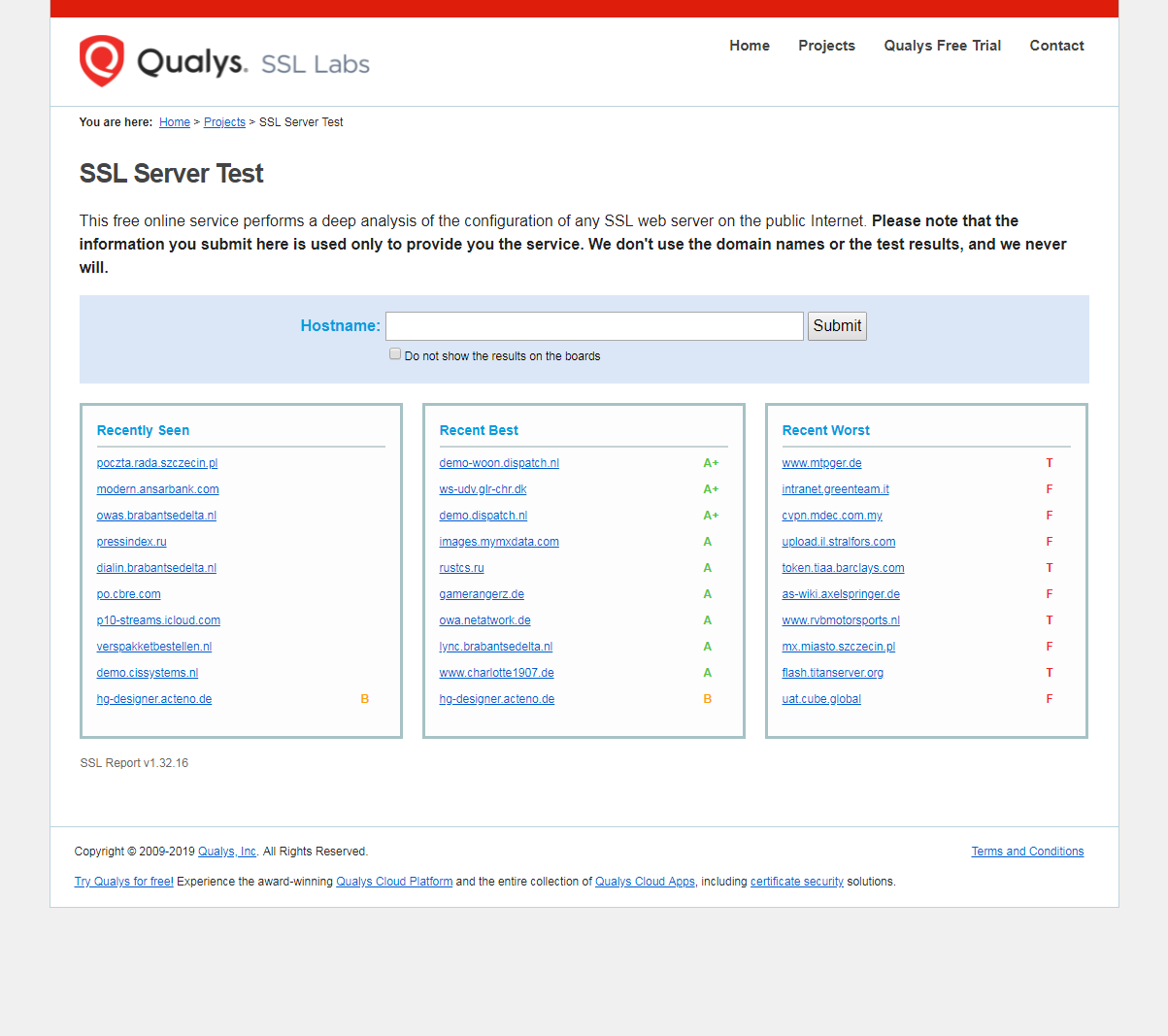Open demo.dispatch.nl report

[484, 516]
